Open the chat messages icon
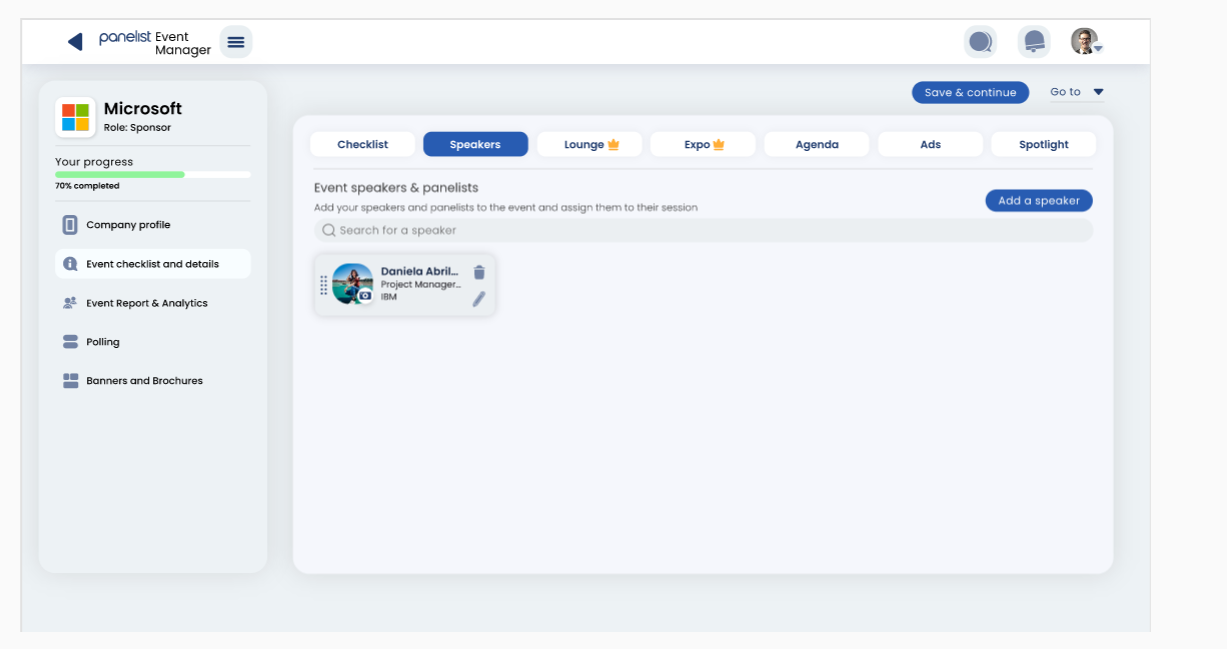Viewport: 1227px width, 649px height. pos(980,42)
